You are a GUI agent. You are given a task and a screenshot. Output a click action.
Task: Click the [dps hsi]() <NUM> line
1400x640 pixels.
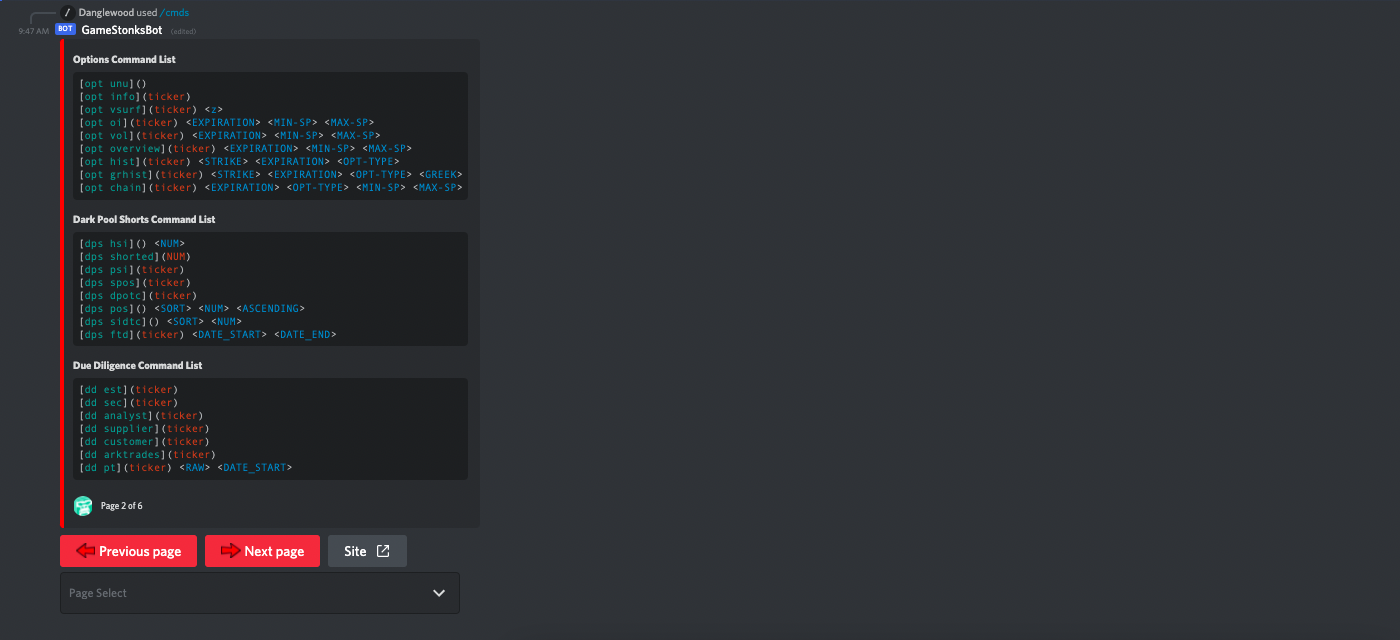(x=132, y=244)
